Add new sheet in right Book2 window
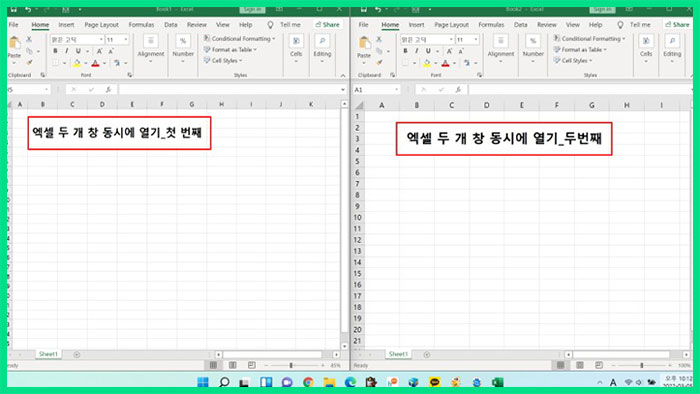Viewport: 700px width, 394px height. (x=427, y=355)
